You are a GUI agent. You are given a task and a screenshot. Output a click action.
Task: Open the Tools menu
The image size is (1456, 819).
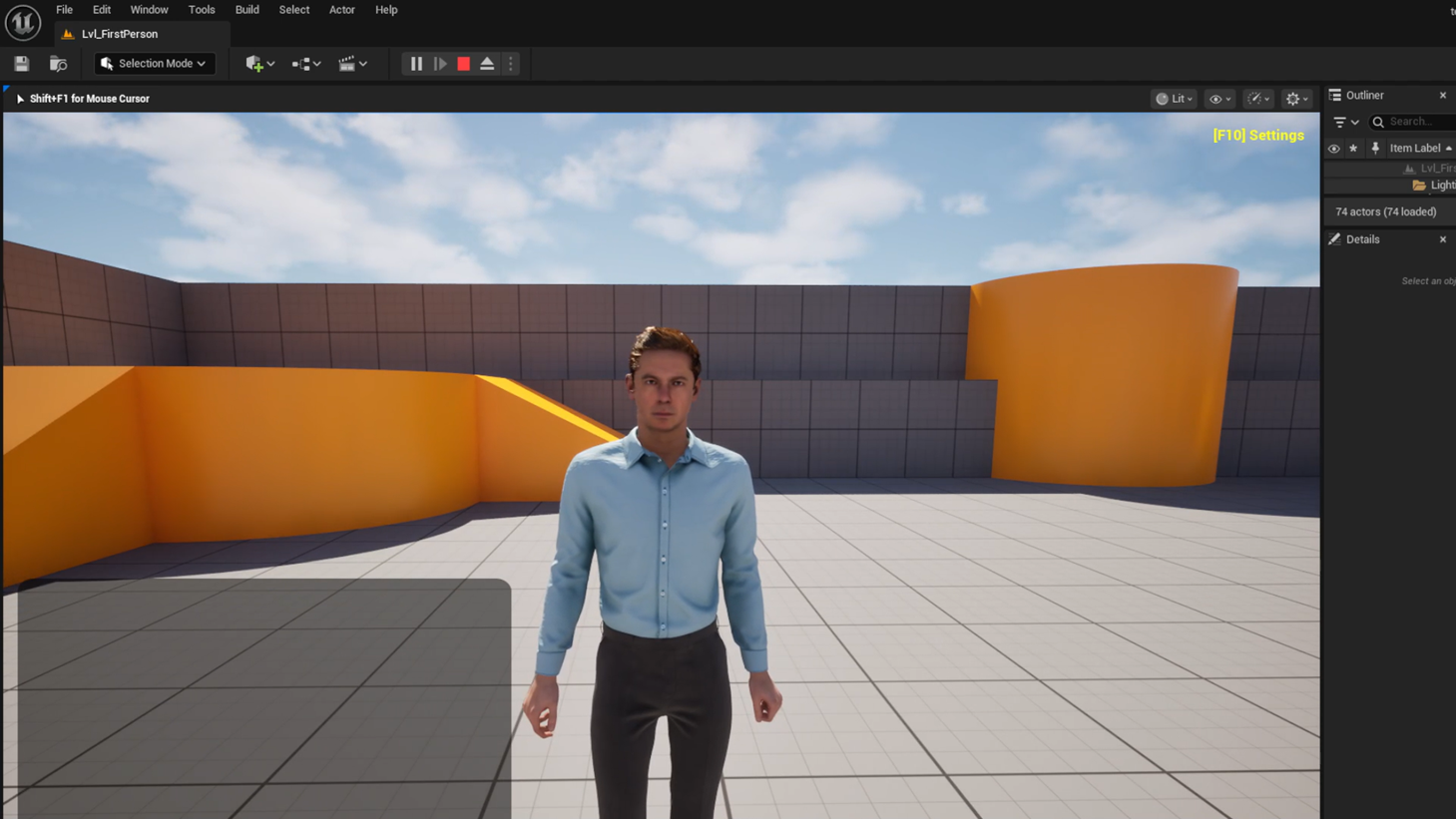(x=202, y=10)
